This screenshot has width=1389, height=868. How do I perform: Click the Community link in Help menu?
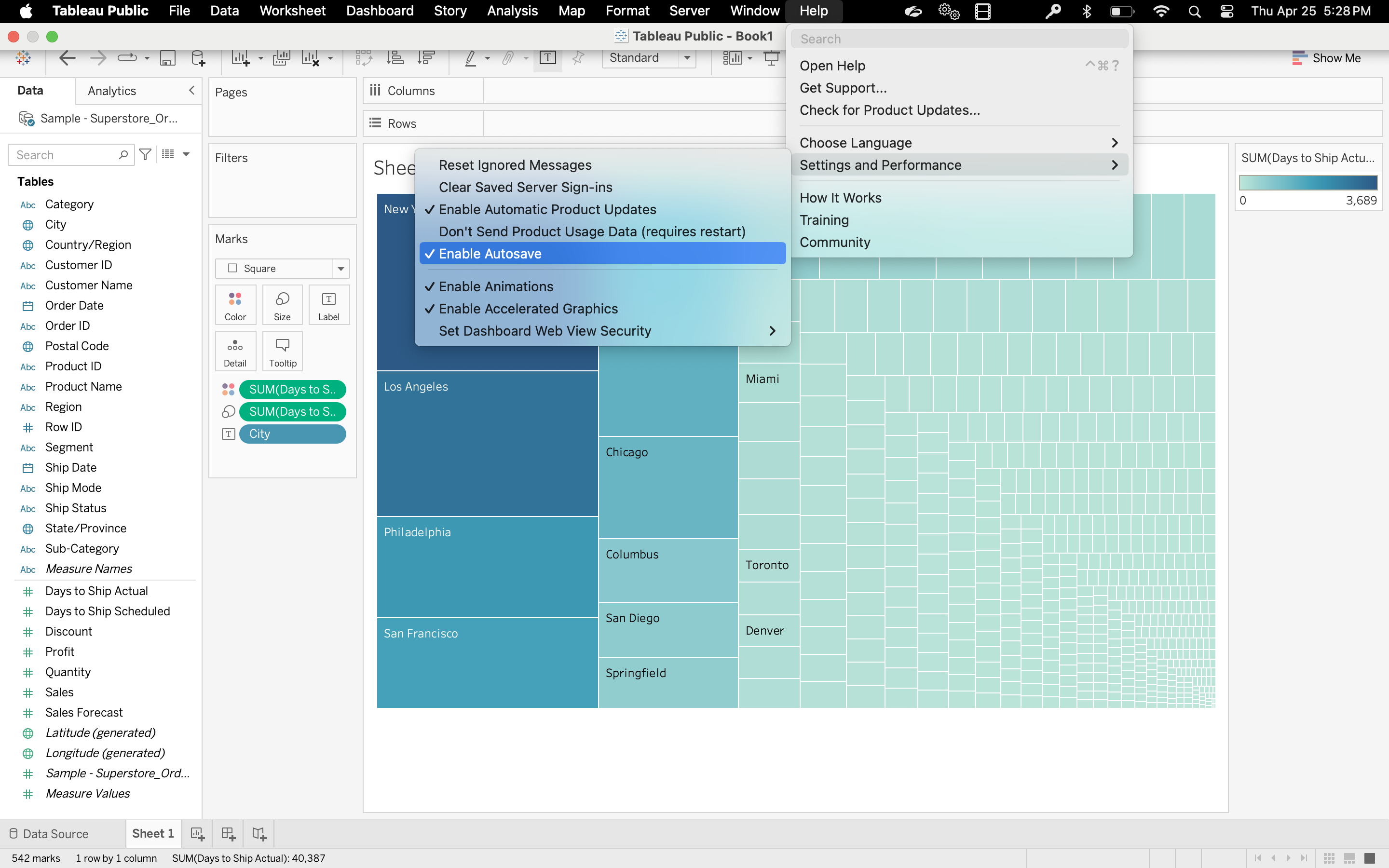[x=834, y=242]
